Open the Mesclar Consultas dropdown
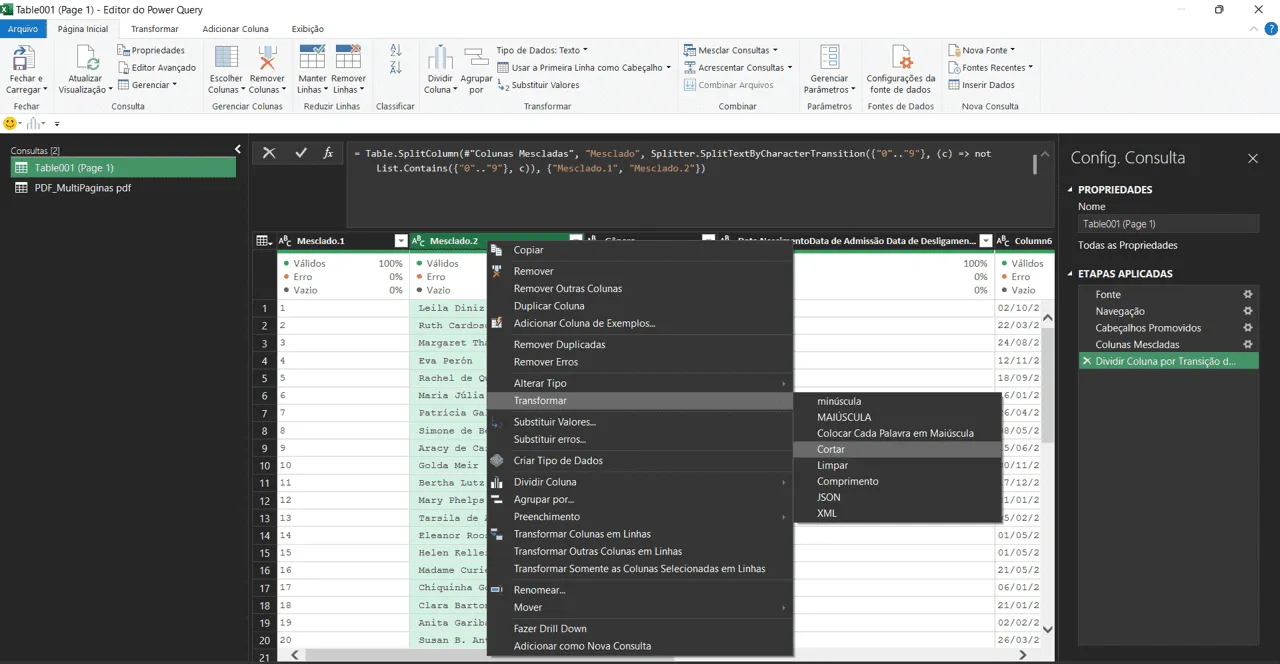This screenshot has width=1280, height=664. click(x=730, y=50)
